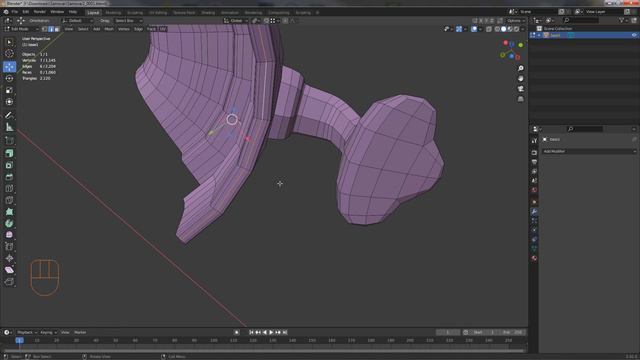The height and width of the screenshot is (360, 640).
Task: Click the viewport zoom magnifier icon
Action: click(x=520, y=68)
